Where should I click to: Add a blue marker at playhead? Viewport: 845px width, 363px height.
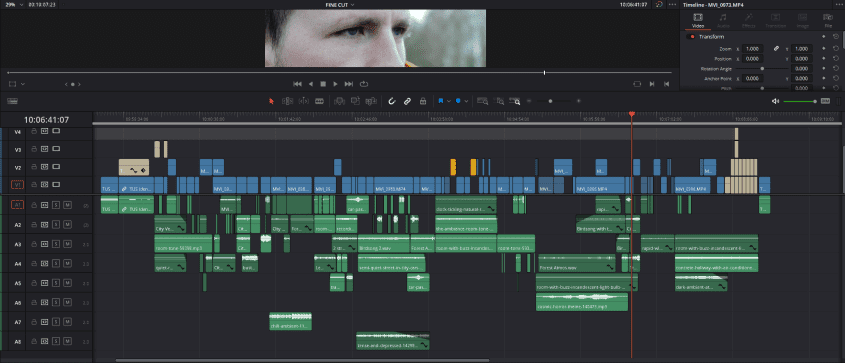pos(458,101)
